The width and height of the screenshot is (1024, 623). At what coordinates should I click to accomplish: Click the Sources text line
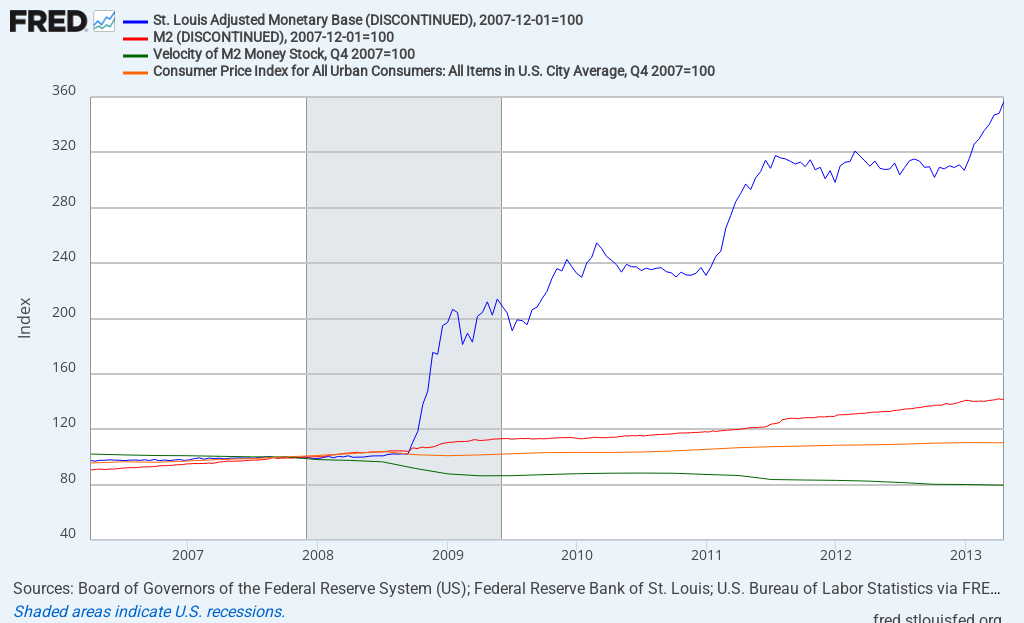pos(506,588)
